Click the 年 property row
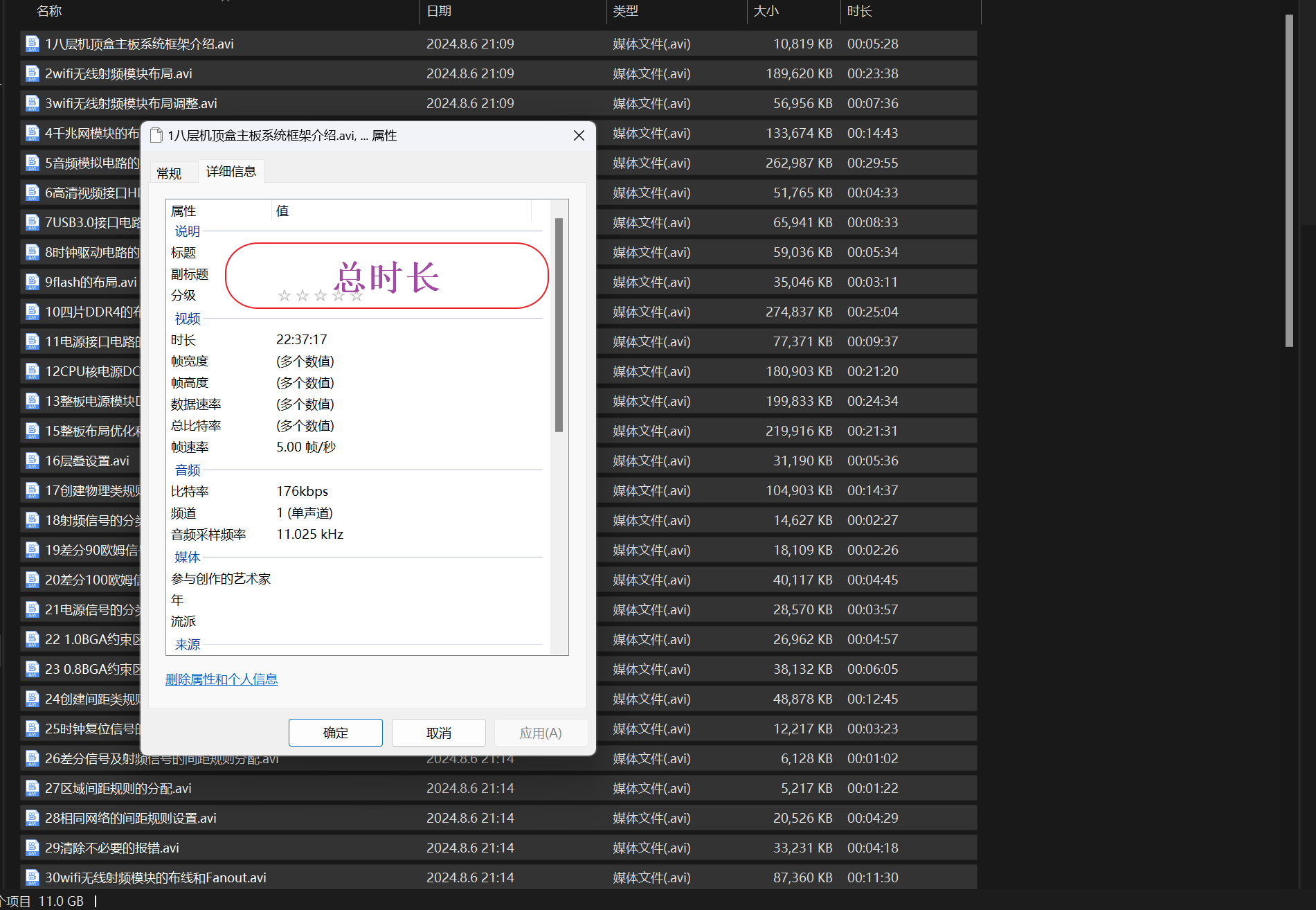1316x910 pixels. 356,600
